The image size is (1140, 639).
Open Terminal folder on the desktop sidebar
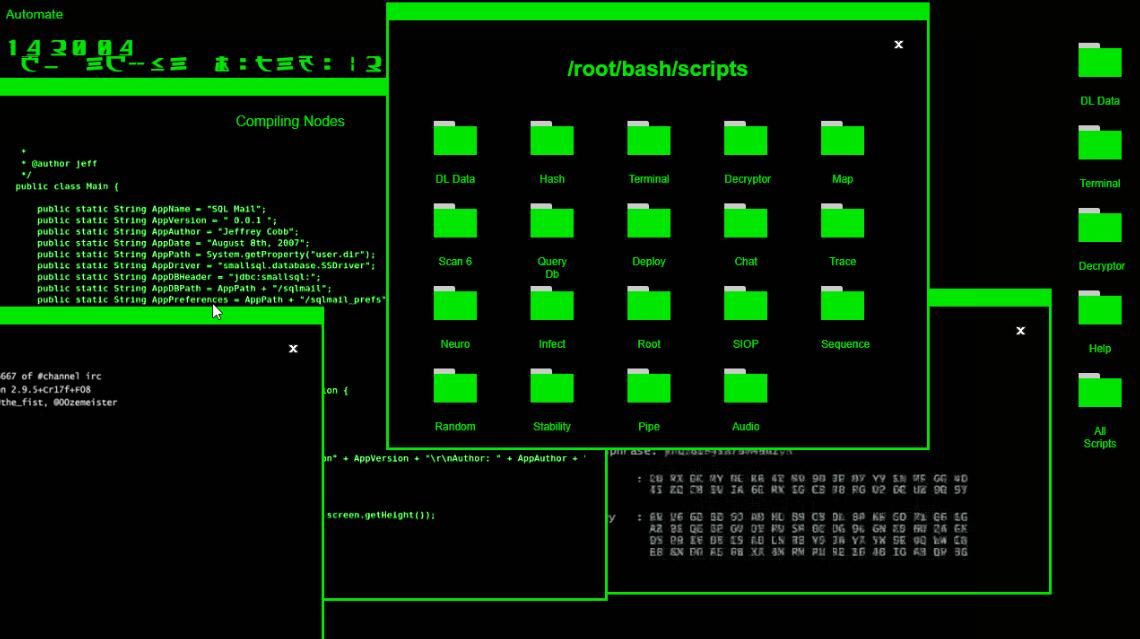point(1099,143)
